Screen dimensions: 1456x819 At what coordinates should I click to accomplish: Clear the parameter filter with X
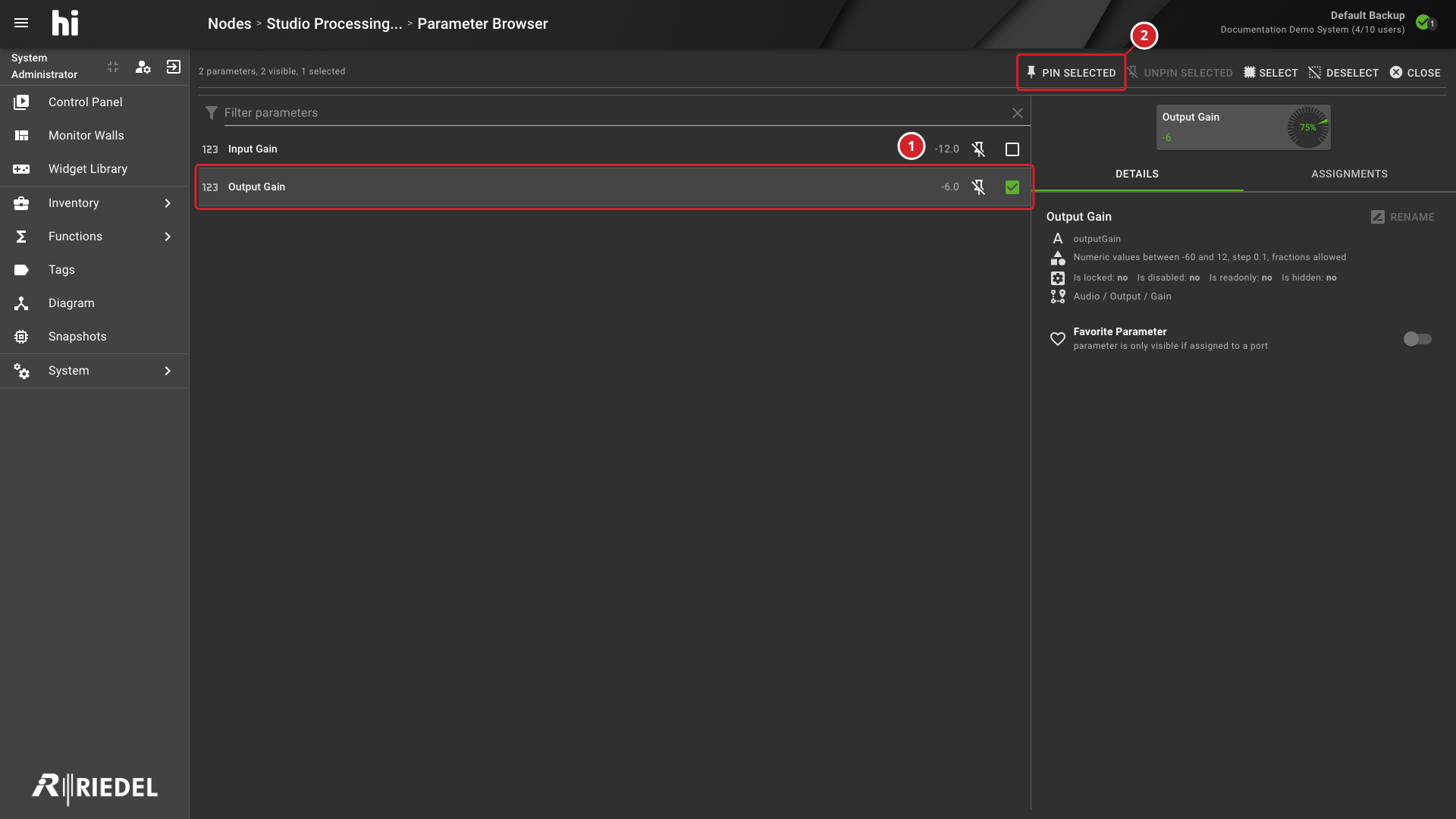pos(1018,112)
